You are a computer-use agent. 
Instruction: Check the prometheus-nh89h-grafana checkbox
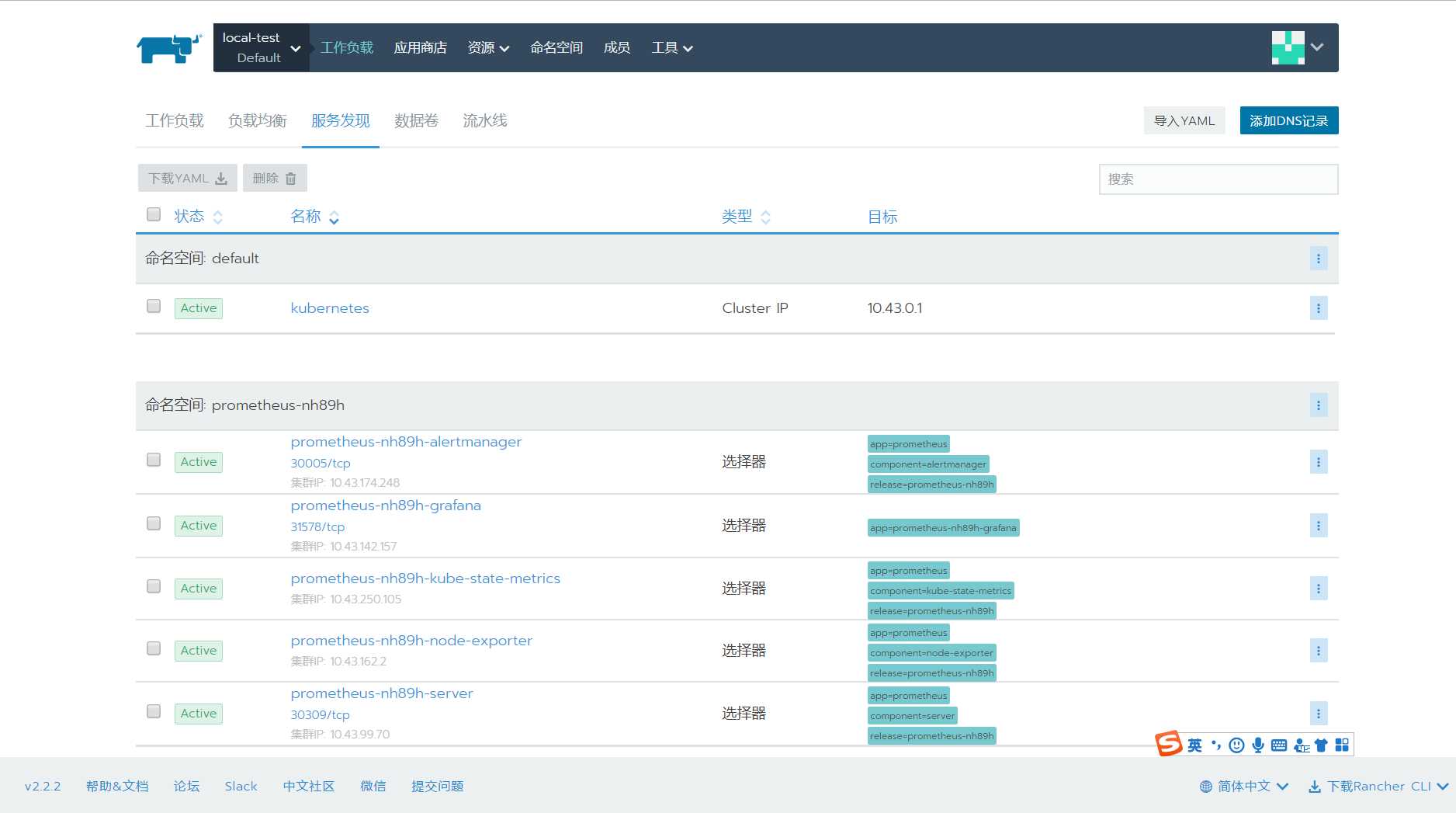[x=154, y=523]
